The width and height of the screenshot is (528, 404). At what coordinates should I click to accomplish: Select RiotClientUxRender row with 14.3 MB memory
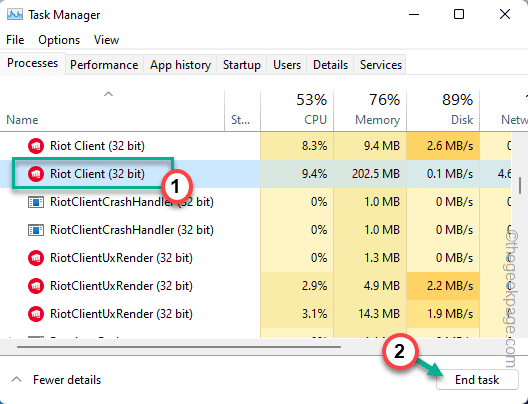coord(256,314)
